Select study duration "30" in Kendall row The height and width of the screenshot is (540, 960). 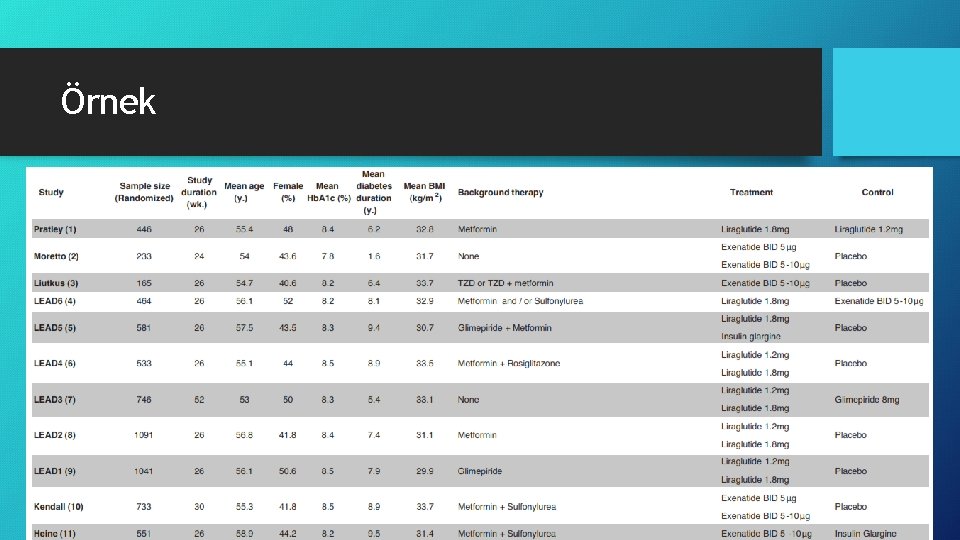199,507
